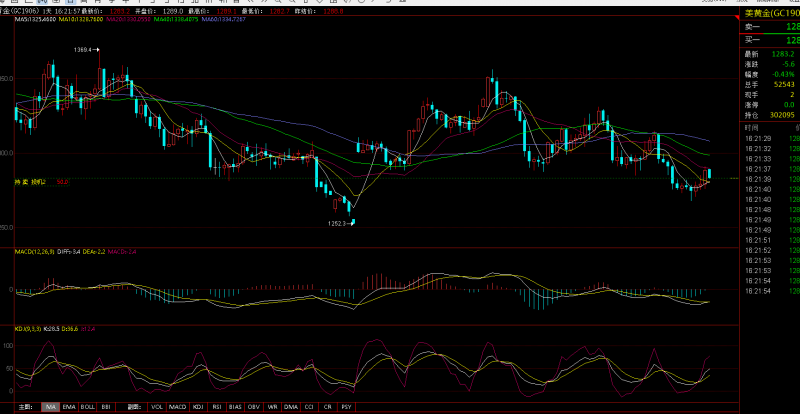Choose the DMA indicator

click(x=290, y=407)
